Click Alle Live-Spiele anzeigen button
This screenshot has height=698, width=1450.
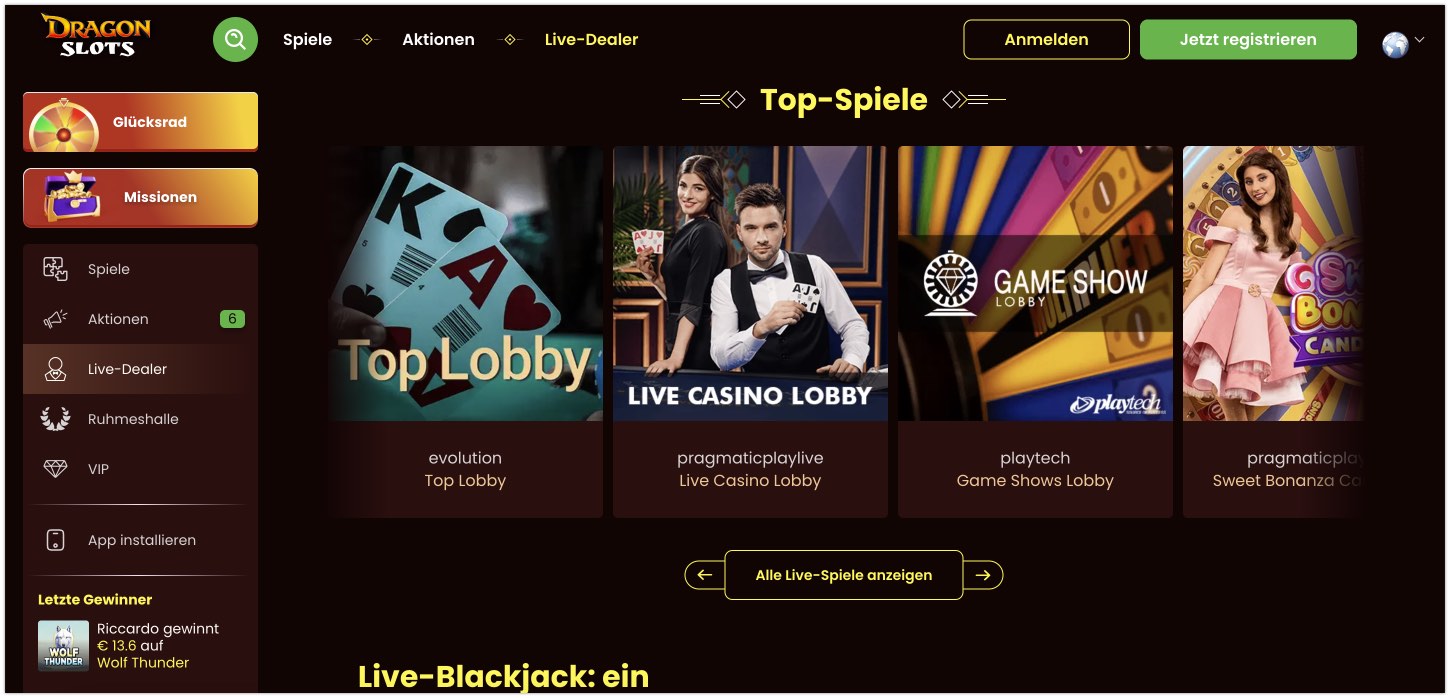(x=844, y=575)
